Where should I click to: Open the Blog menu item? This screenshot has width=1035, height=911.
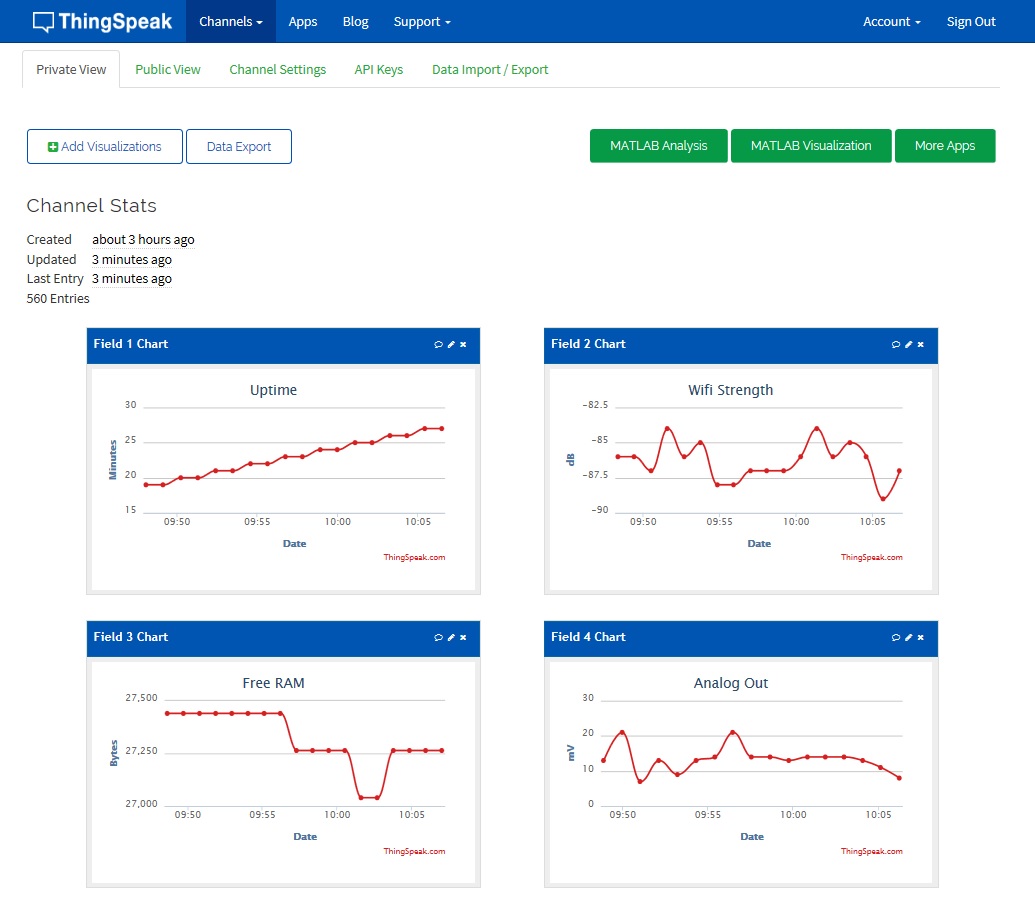[355, 22]
